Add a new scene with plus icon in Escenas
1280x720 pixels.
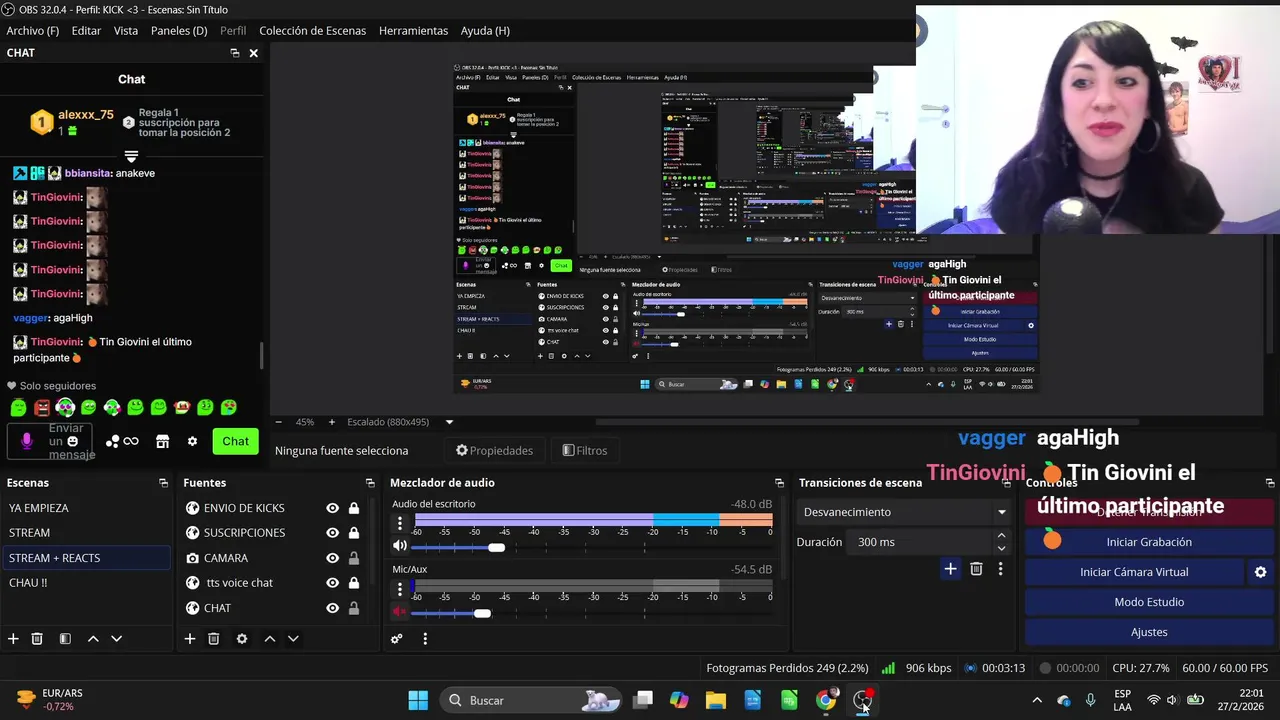[x=13, y=639]
